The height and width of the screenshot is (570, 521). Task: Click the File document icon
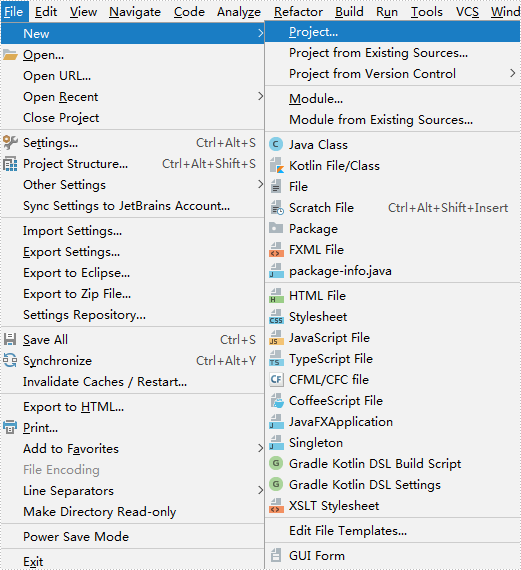click(276, 186)
